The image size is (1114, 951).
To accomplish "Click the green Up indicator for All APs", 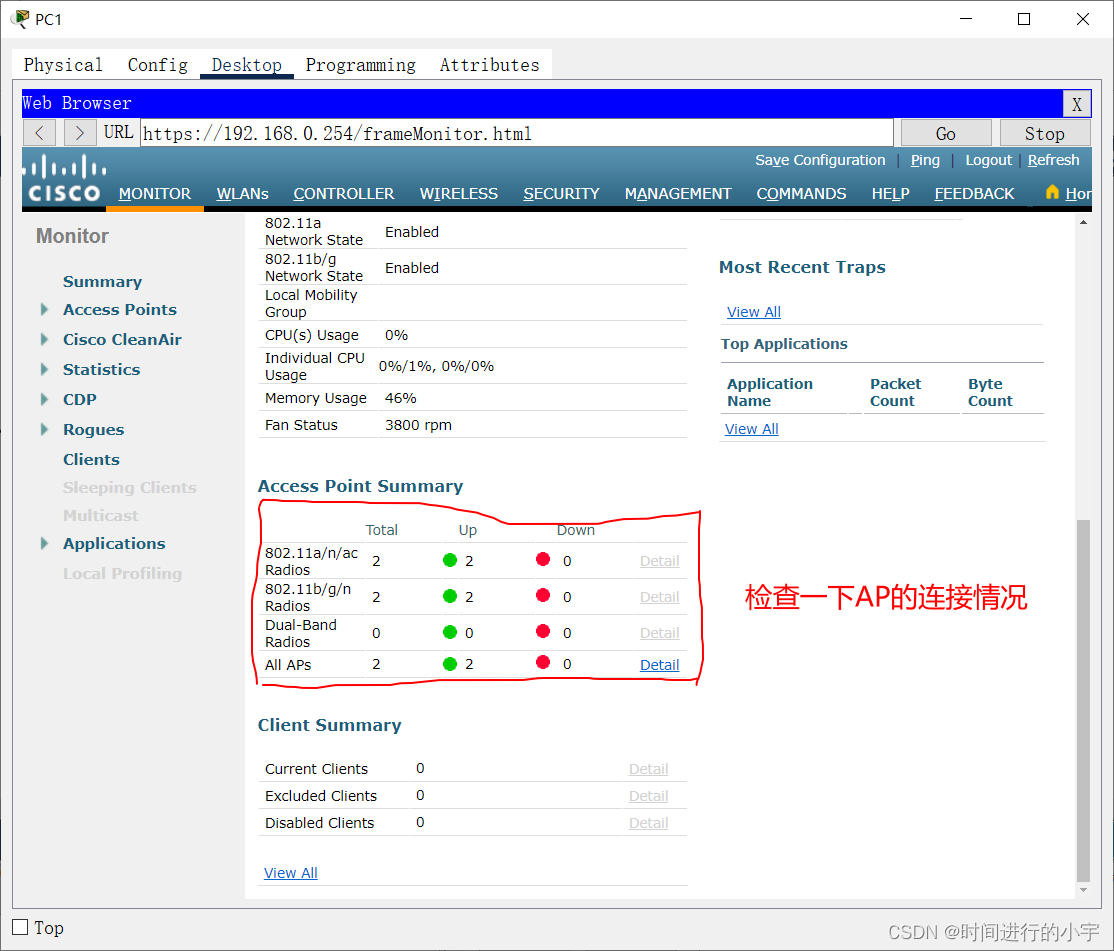I will [x=449, y=663].
